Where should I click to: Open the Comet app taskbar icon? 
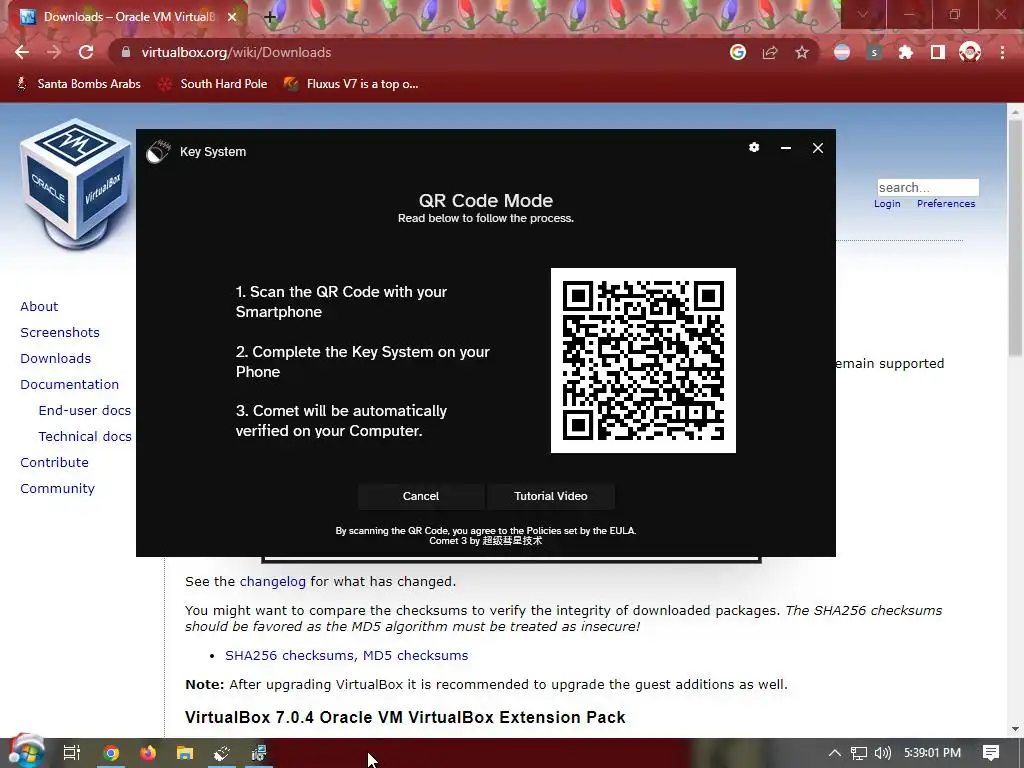tap(222, 753)
